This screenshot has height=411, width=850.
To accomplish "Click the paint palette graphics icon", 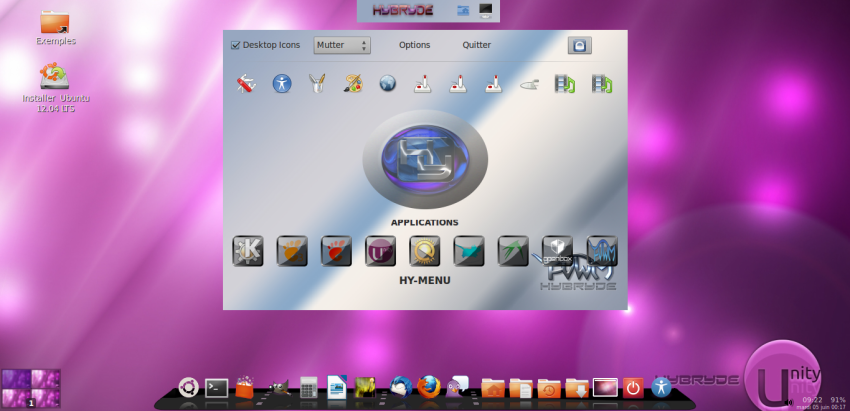I will point(352,84).
